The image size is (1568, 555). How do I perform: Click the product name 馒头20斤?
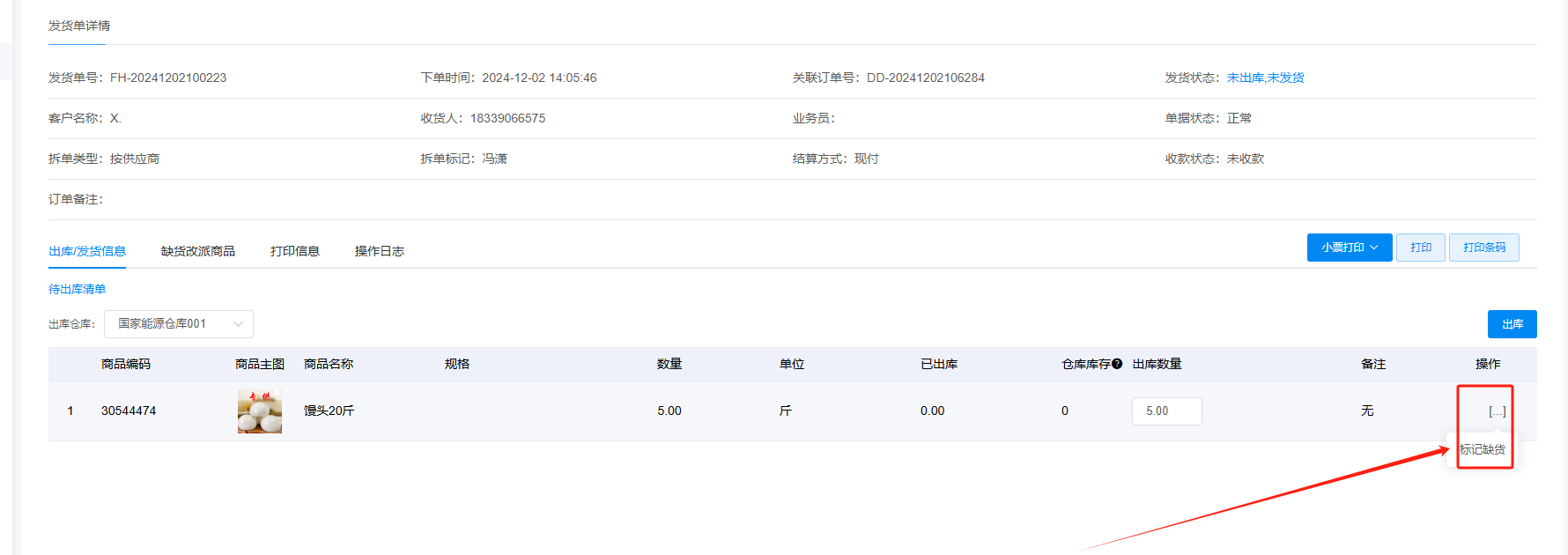coord(329,411)
